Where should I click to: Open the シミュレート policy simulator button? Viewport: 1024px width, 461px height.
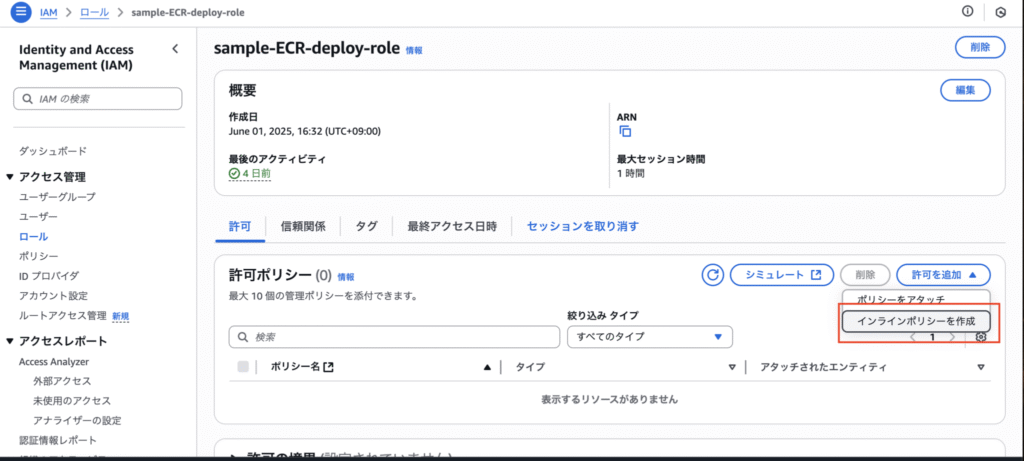point(782,275)
